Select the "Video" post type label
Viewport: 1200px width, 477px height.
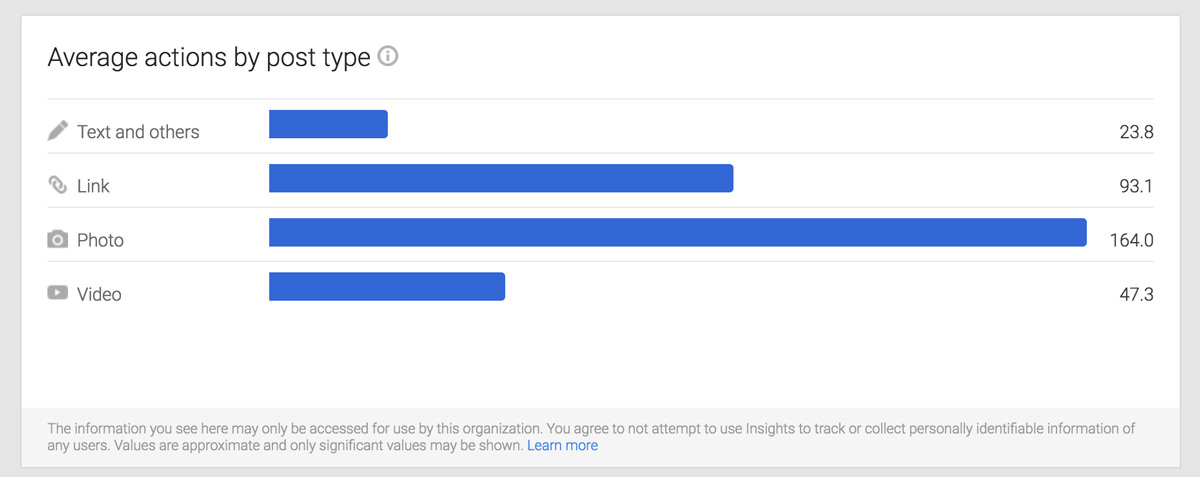pos(99,294)
